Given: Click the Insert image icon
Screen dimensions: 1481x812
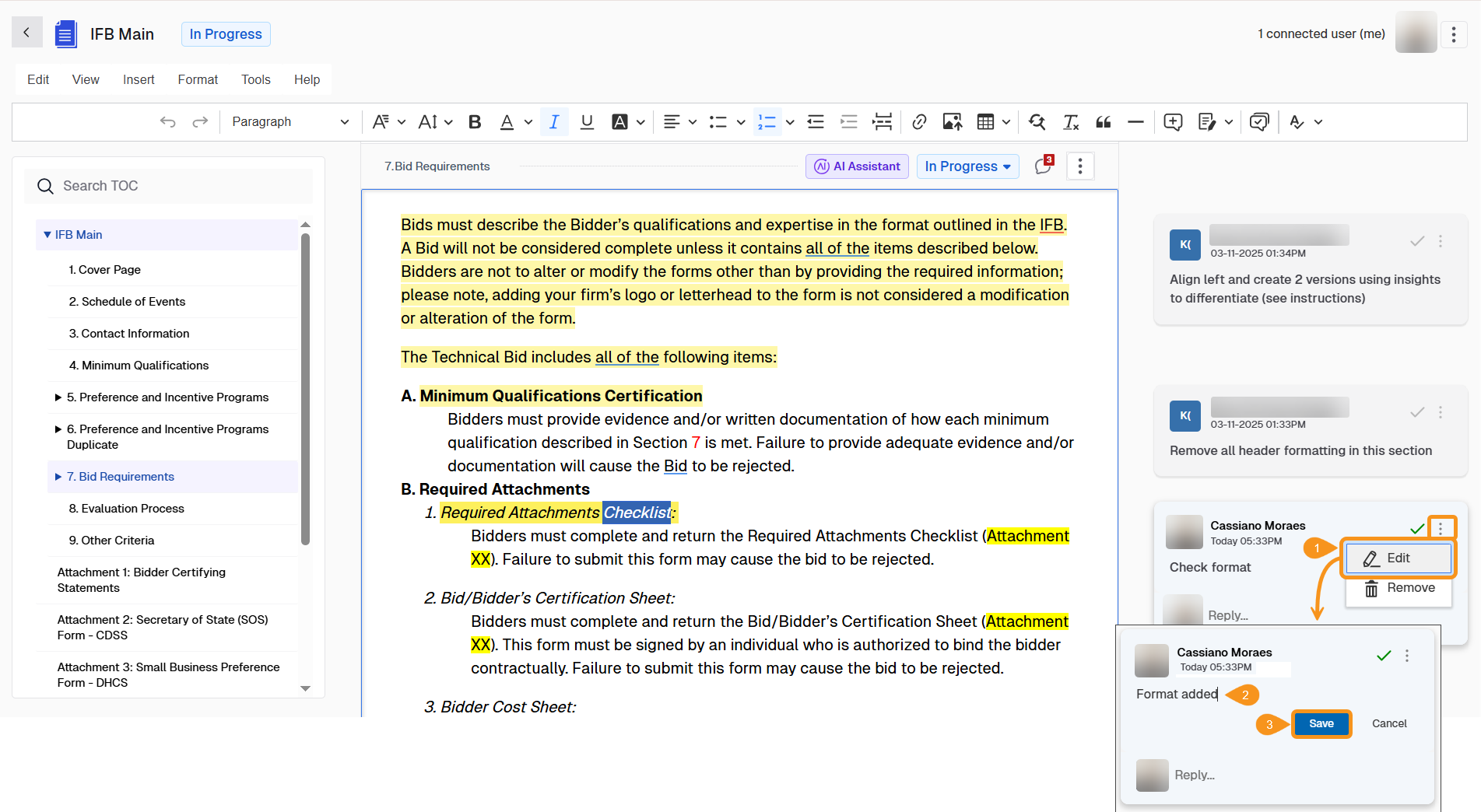Looking at the screenshot, I should coord(952,122).
